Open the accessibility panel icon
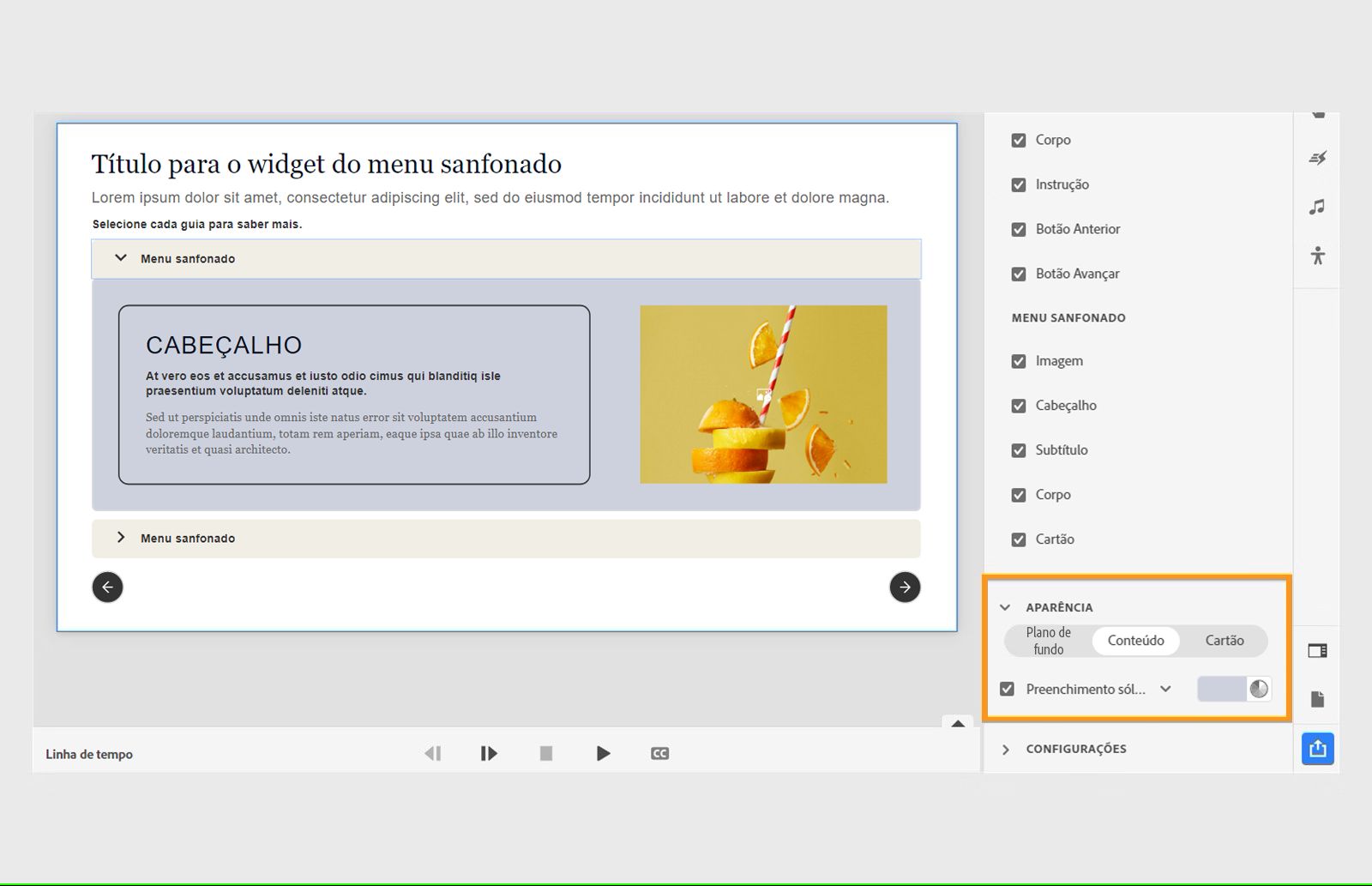1372x886 pixels. point(1318,255)
